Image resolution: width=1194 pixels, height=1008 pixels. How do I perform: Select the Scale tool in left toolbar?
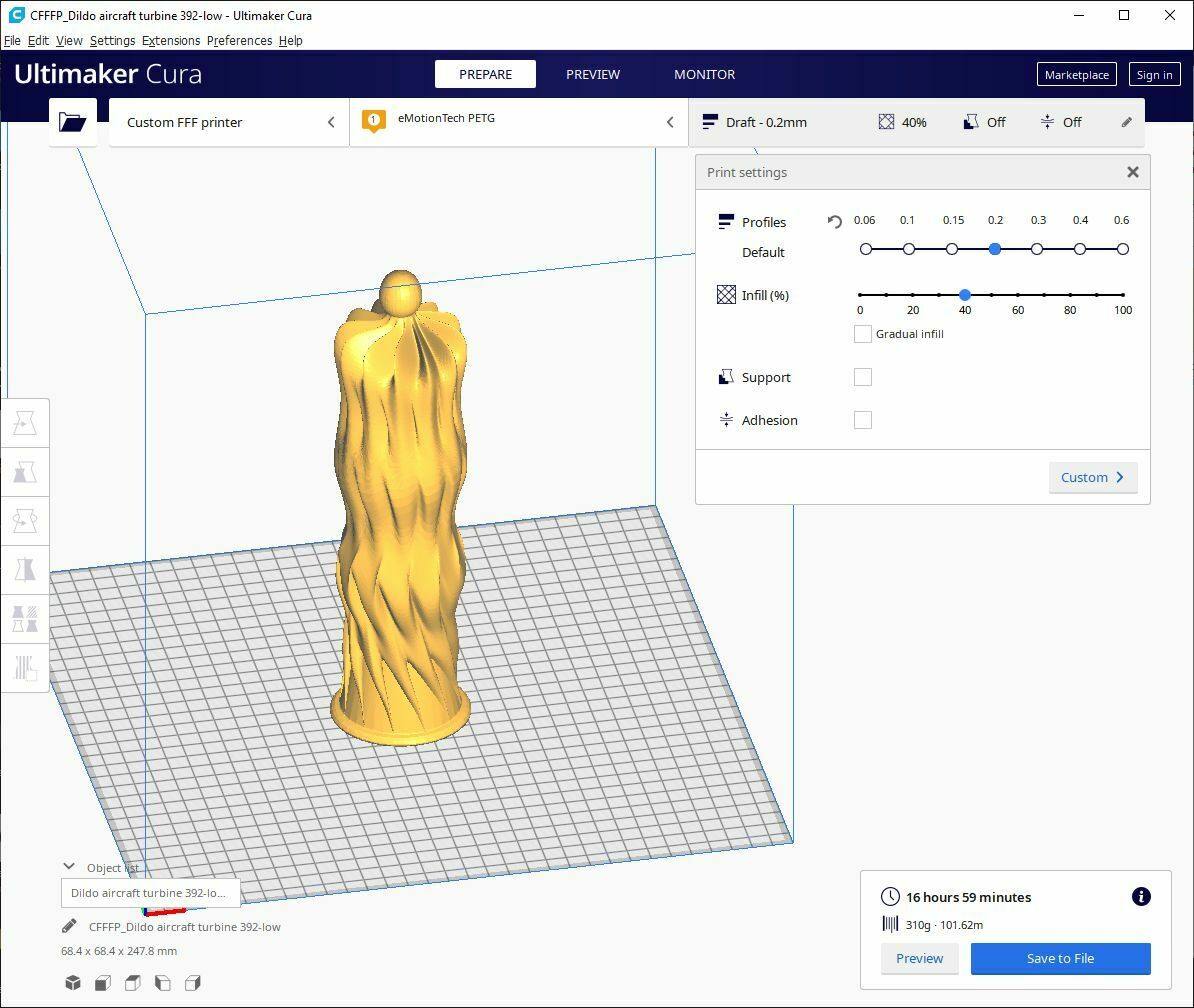point(25,472)
